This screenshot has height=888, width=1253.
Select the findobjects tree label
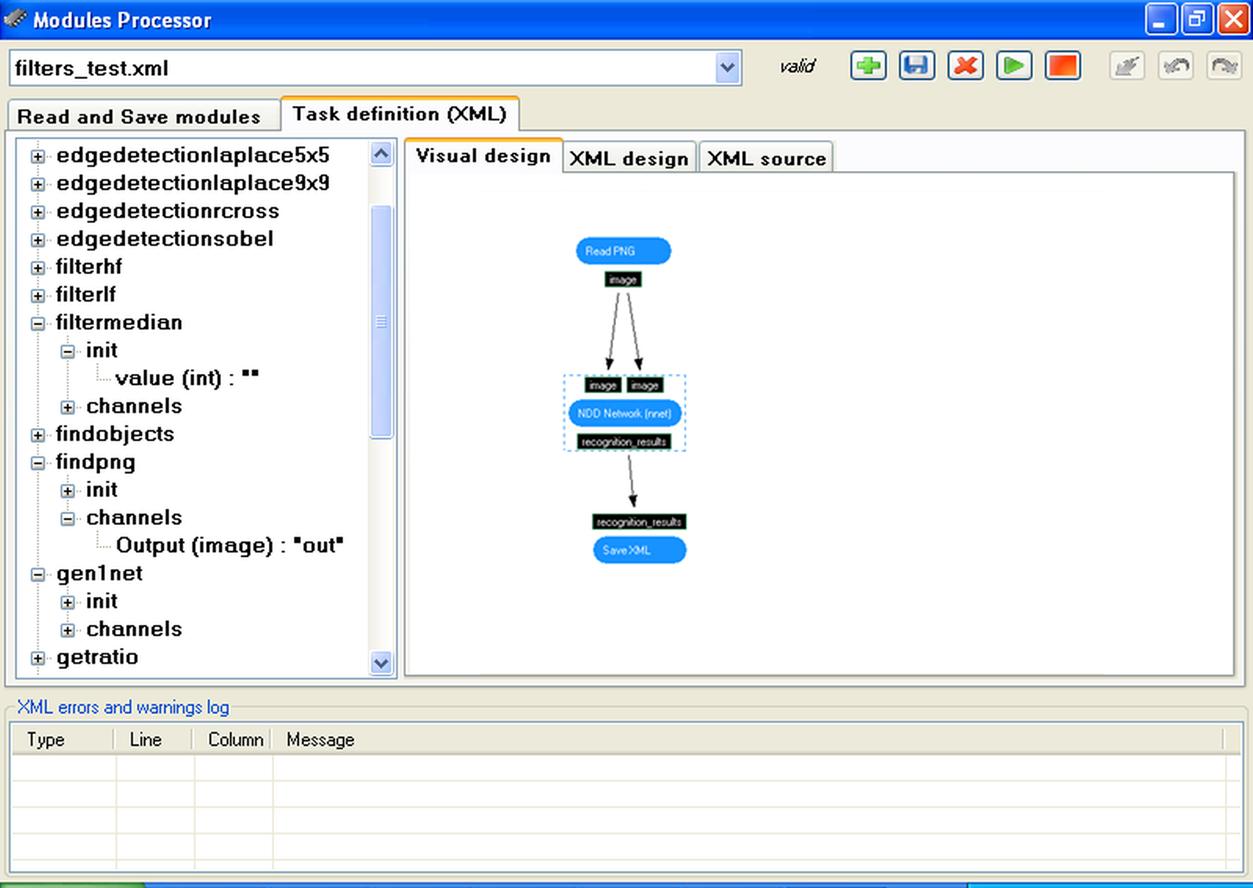[115, 434]
